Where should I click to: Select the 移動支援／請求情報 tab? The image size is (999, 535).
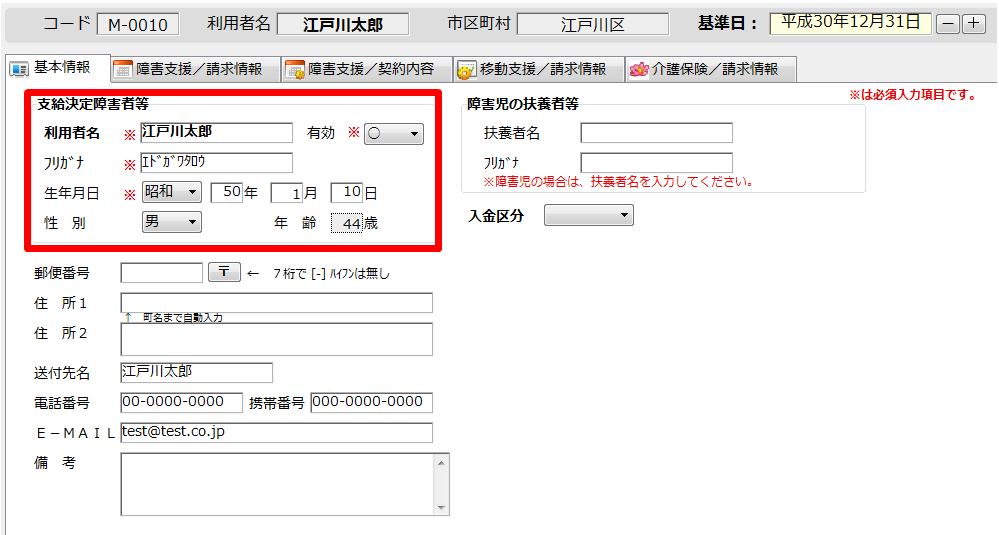(532, 69)
